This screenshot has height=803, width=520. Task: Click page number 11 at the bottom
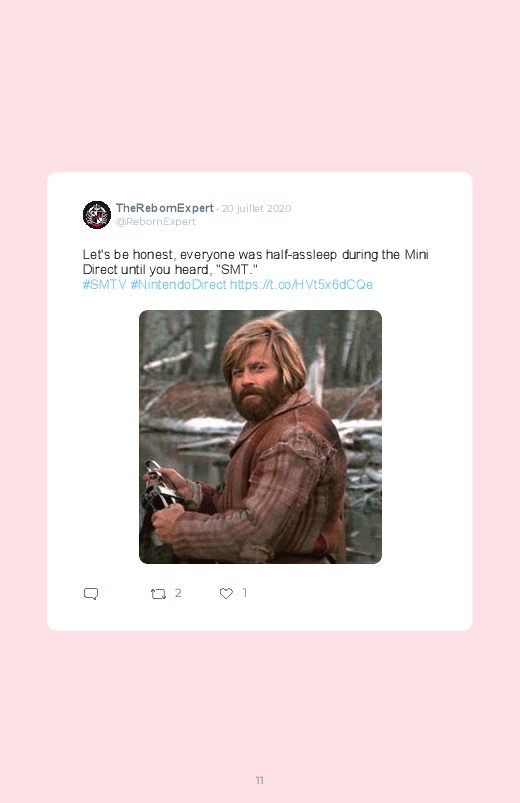(x=260, y=780)
